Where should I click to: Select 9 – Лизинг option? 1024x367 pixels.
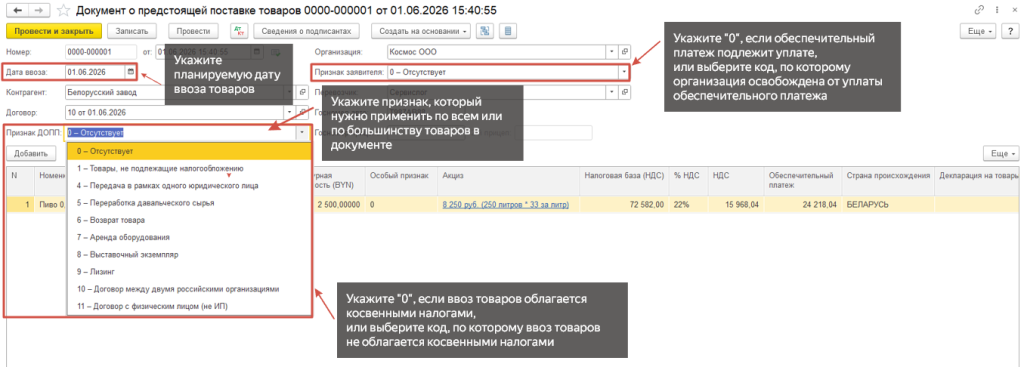(x=189, y=271)
